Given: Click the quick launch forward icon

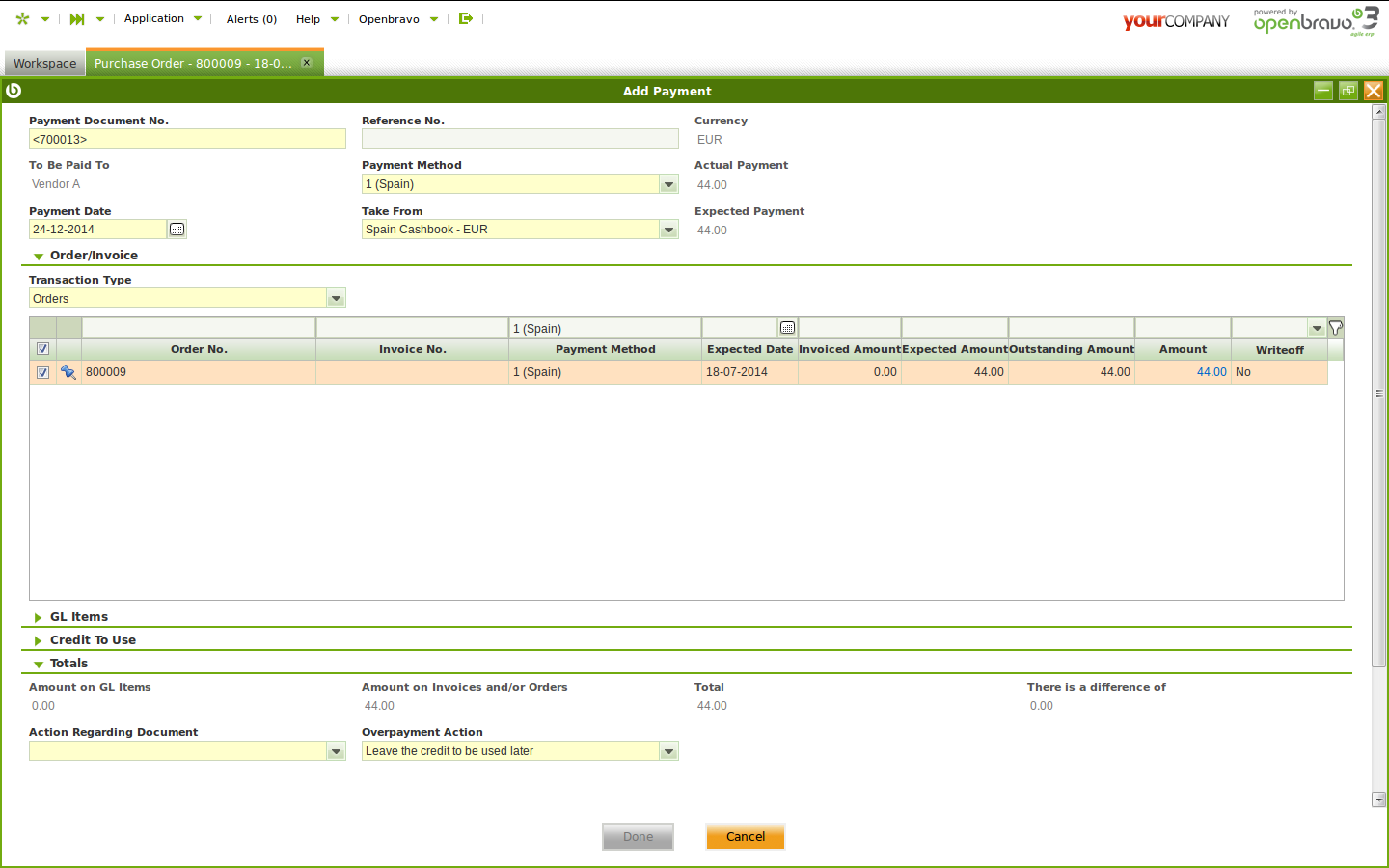Looking at the screenshot, I should pos(77,18).
